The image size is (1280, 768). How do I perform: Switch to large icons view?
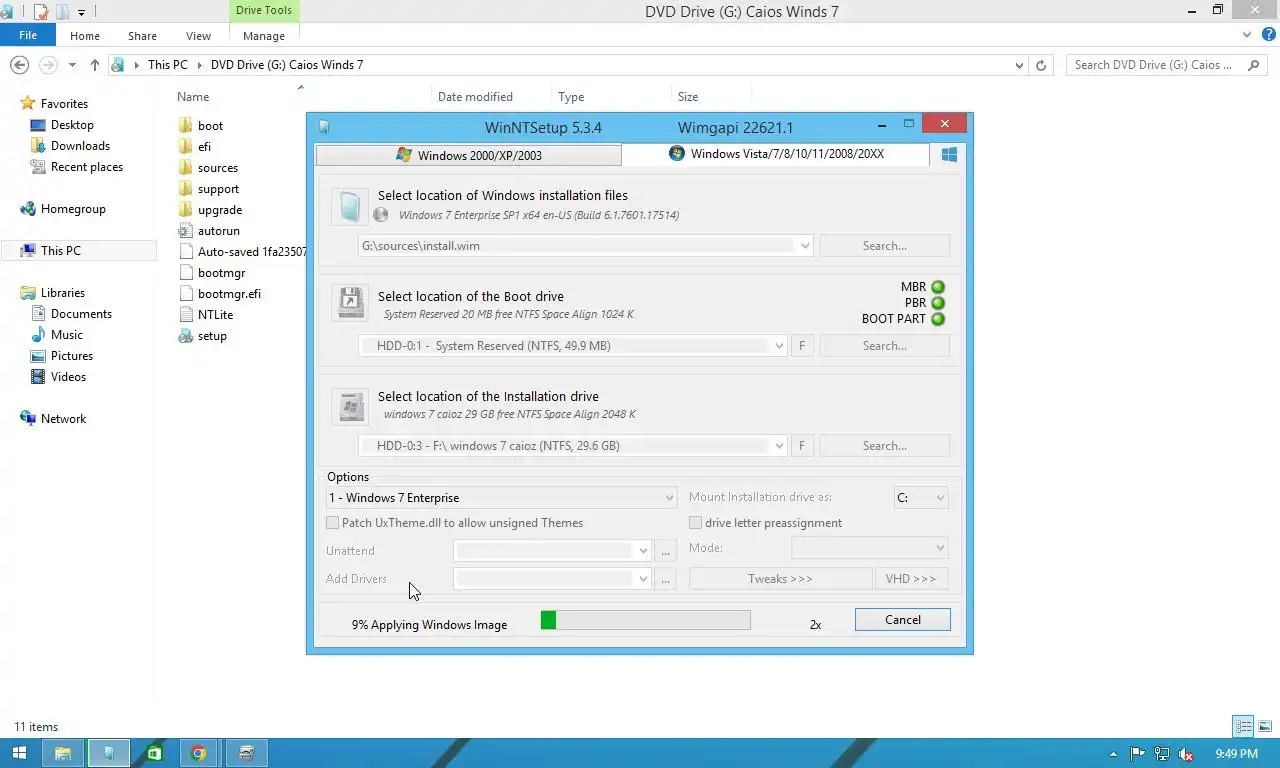point(1265,727)
